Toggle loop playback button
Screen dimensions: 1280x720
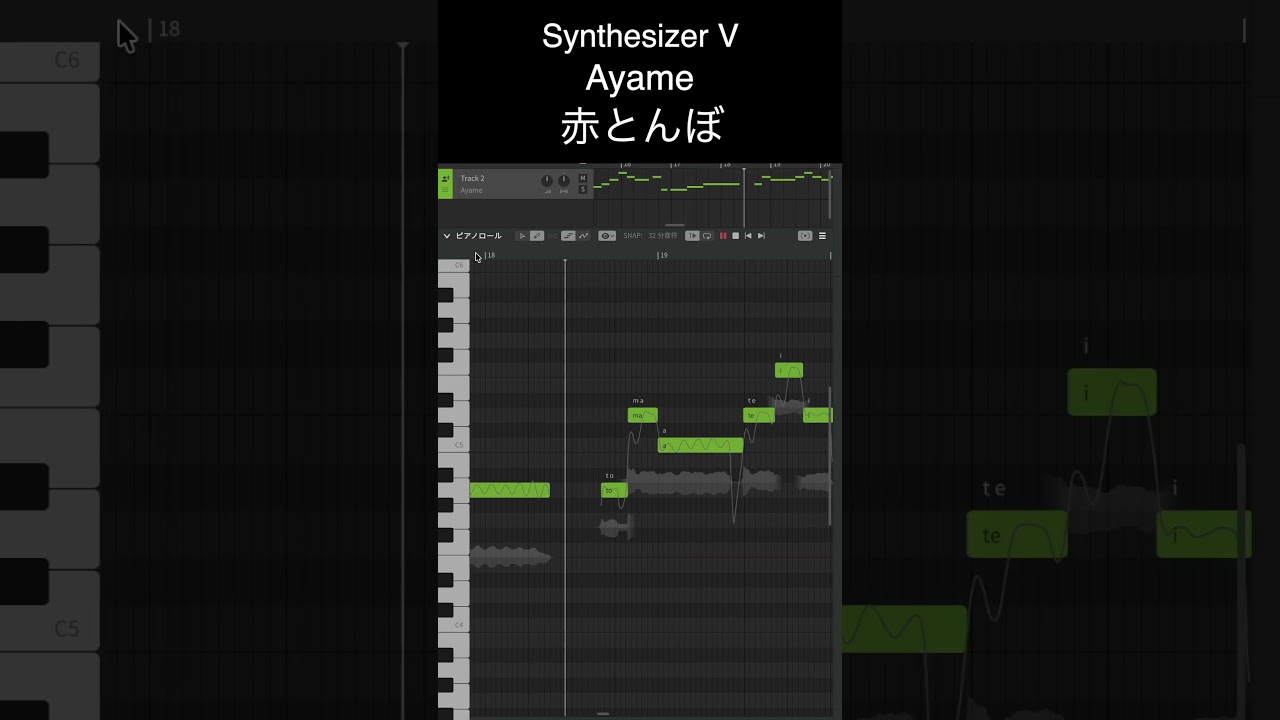click(707, 236)
